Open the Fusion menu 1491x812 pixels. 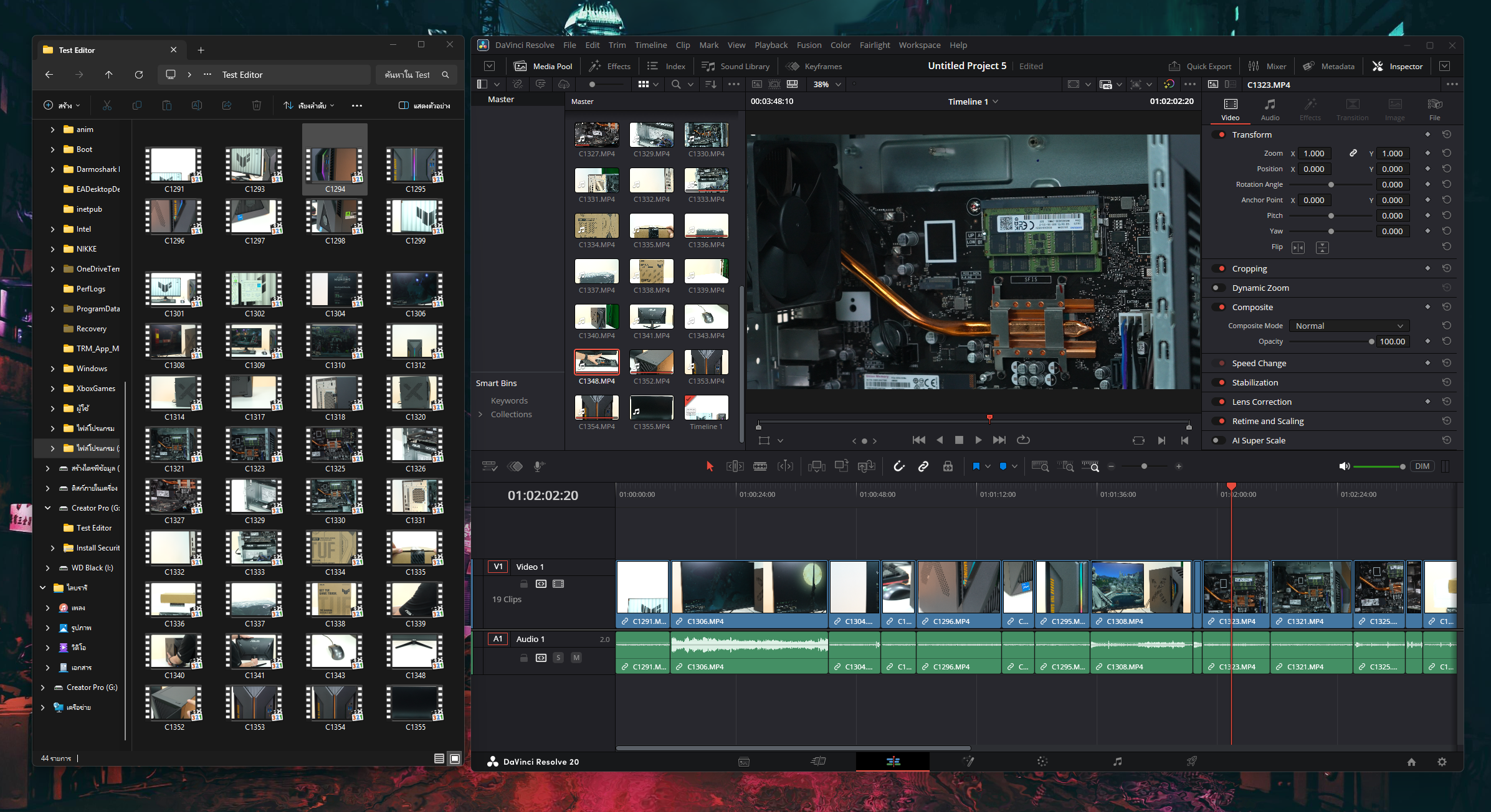pyautogui.click(x=809, y=45)
